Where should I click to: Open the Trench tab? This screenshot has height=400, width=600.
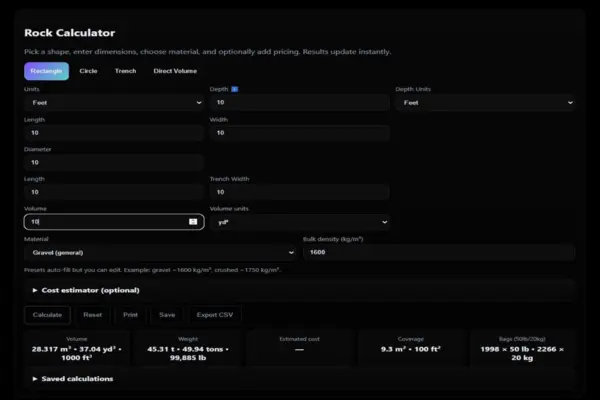(125, 71)
